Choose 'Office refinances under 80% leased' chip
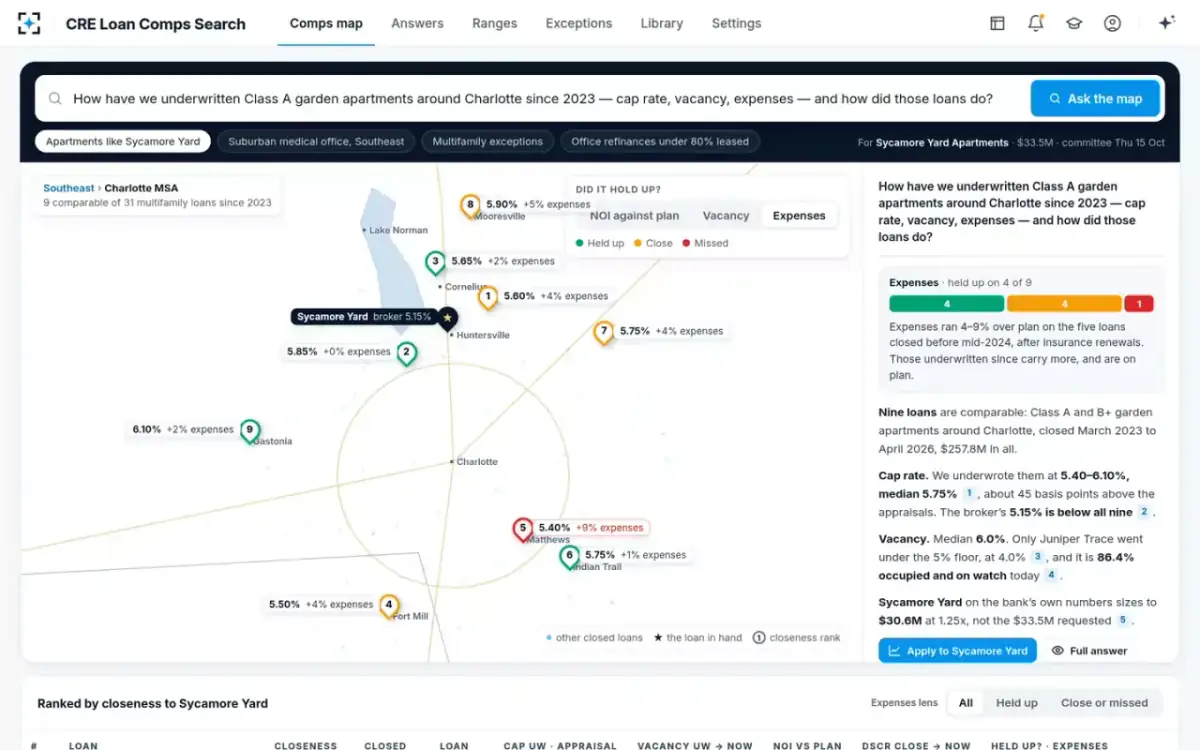The image size is (1200, 750). pyautogui.click(x=660, y=142)
